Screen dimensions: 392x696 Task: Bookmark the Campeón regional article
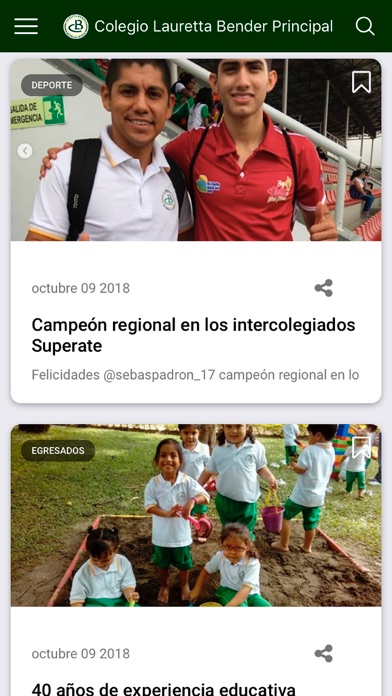tap(361, 82)
